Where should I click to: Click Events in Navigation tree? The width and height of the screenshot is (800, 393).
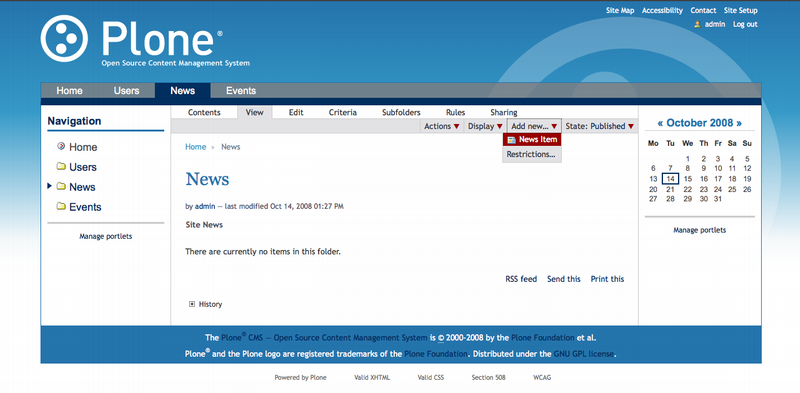tap(85, 207)
